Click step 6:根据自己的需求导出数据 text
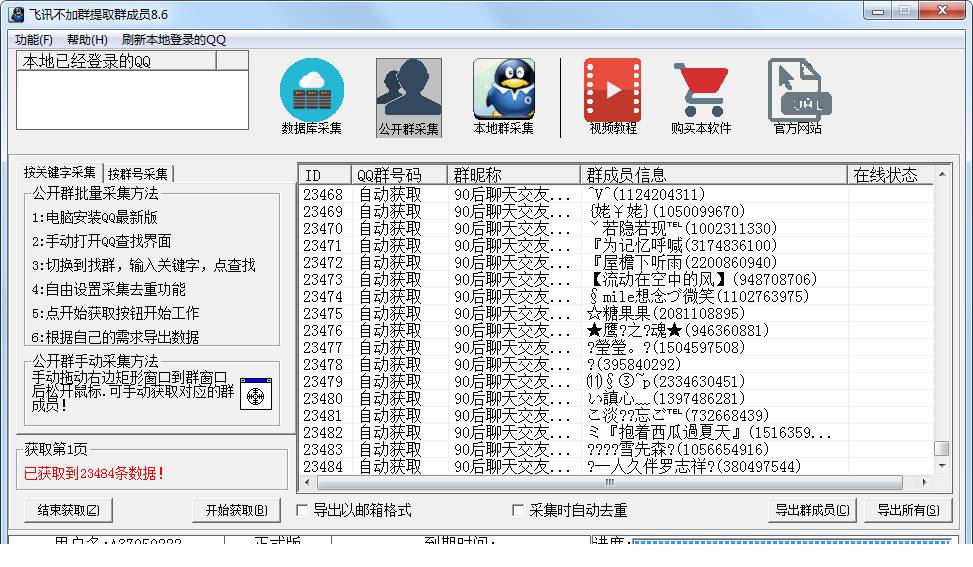 coord(115,337)
